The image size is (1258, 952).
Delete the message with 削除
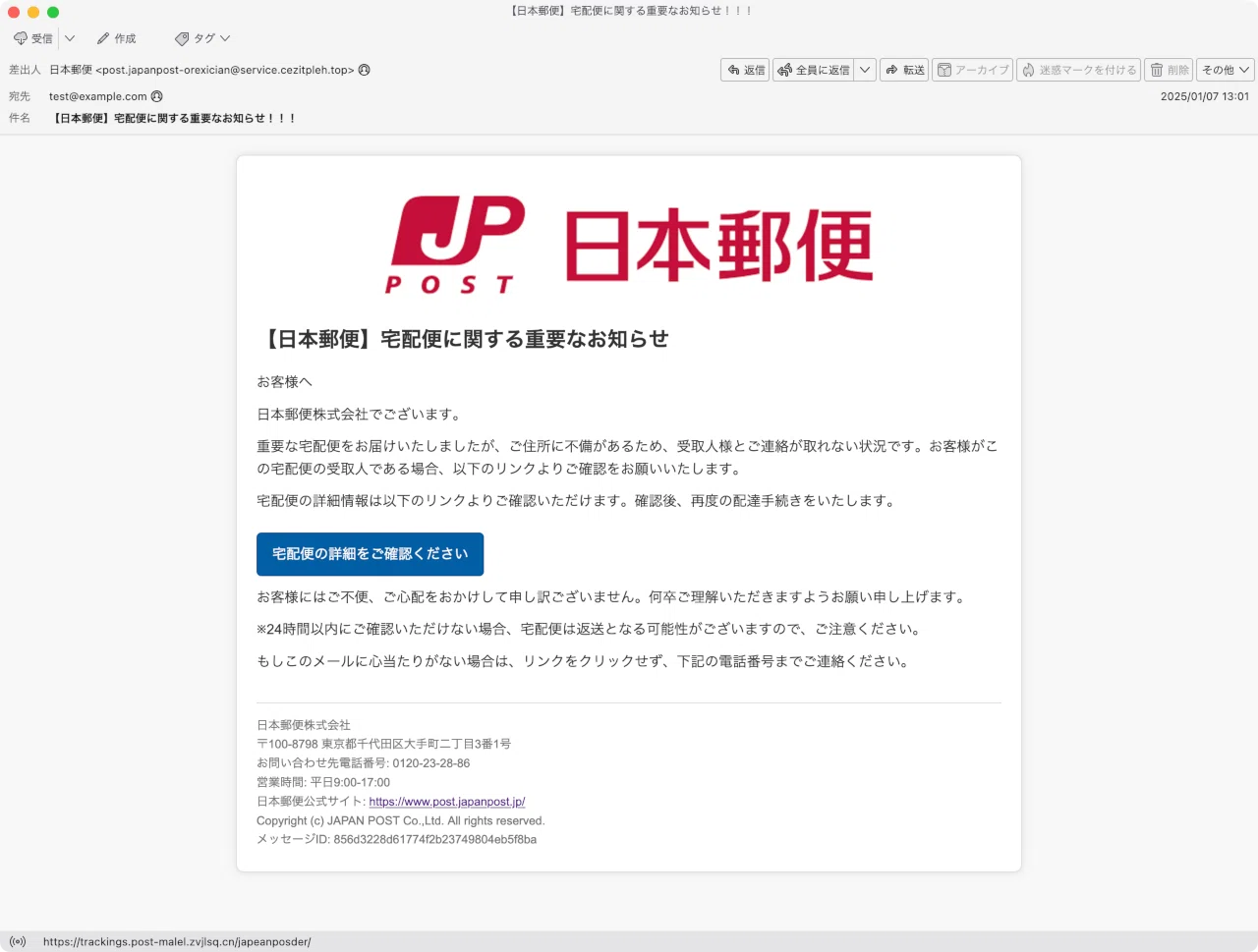click(1169, 70)
